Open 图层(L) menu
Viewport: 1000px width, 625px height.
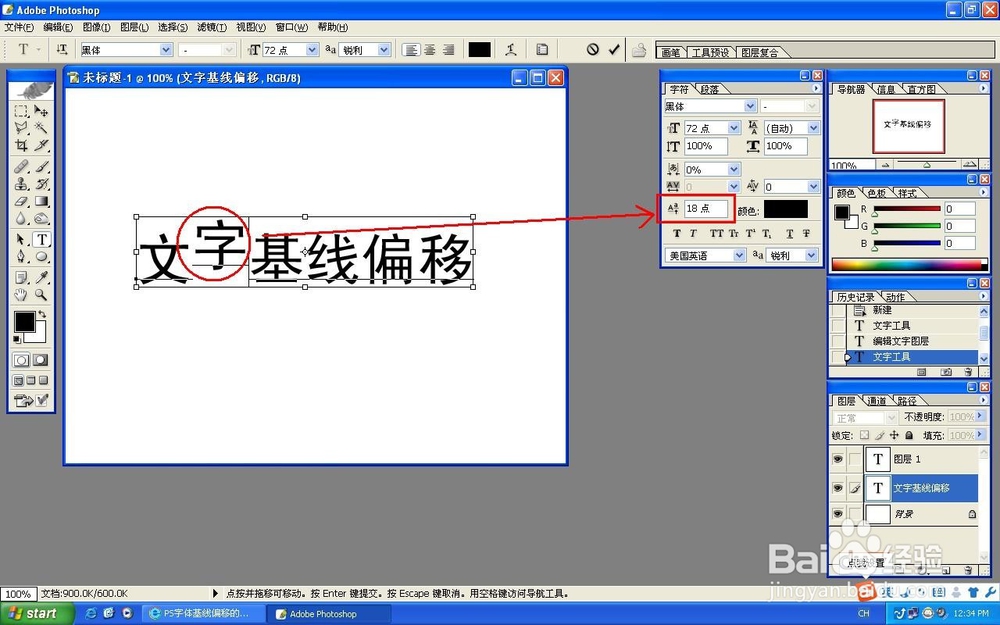click(135, 27)
